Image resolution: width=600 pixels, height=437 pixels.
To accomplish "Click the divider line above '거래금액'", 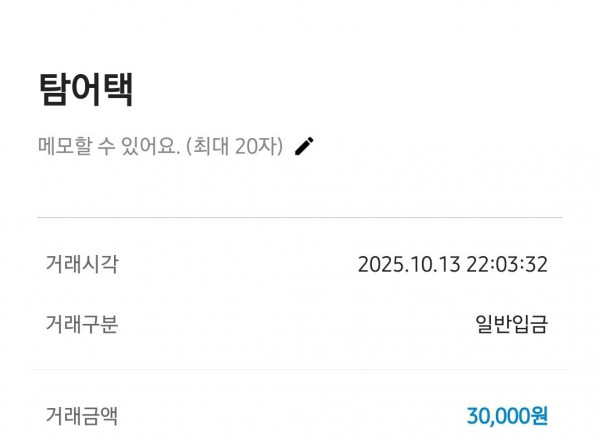I will tap(300, 369).
